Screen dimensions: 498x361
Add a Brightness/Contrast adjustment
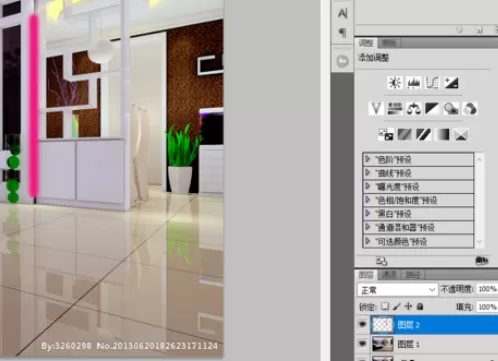(x=395, y=83)
